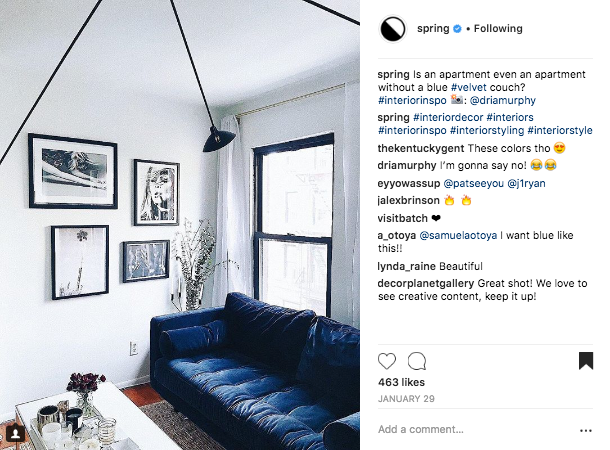
Task: Open the #velvet hashtag link
Action: (468, 87)
